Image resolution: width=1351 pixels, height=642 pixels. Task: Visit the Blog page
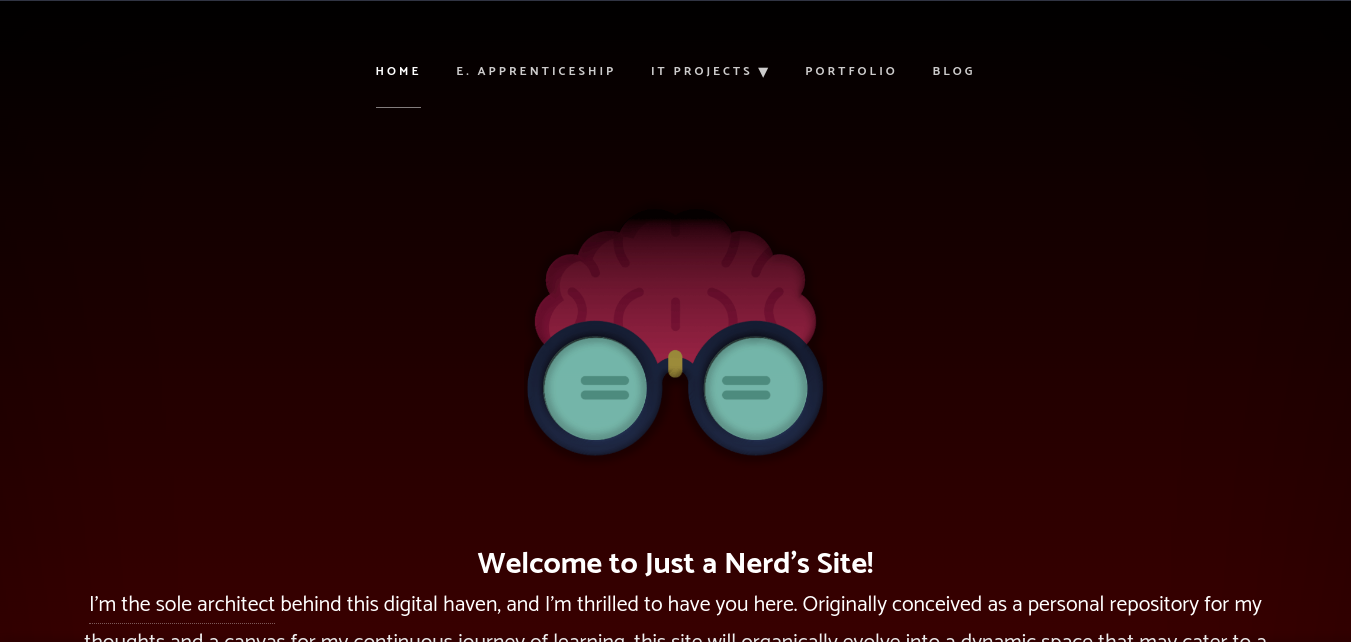[x=954, y=71]
